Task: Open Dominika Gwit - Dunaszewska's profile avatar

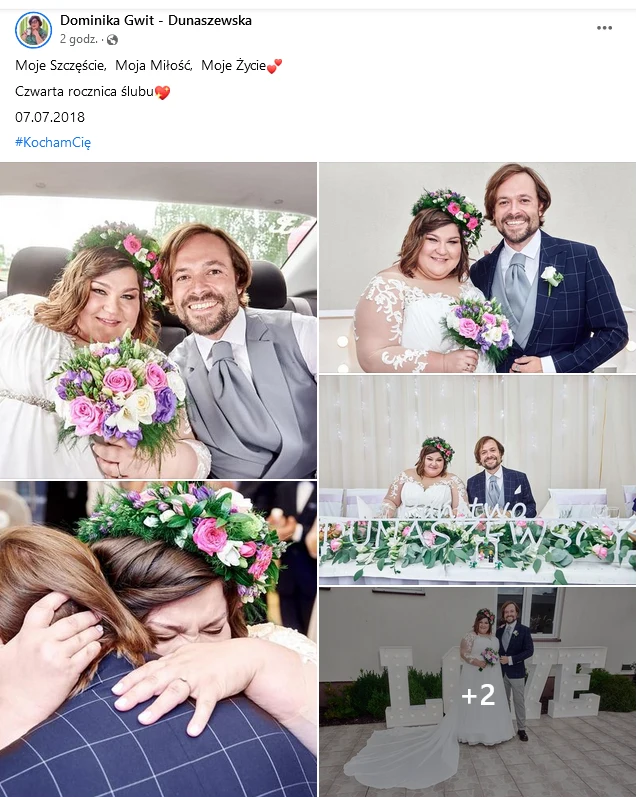Action: (x=34, y=30)
